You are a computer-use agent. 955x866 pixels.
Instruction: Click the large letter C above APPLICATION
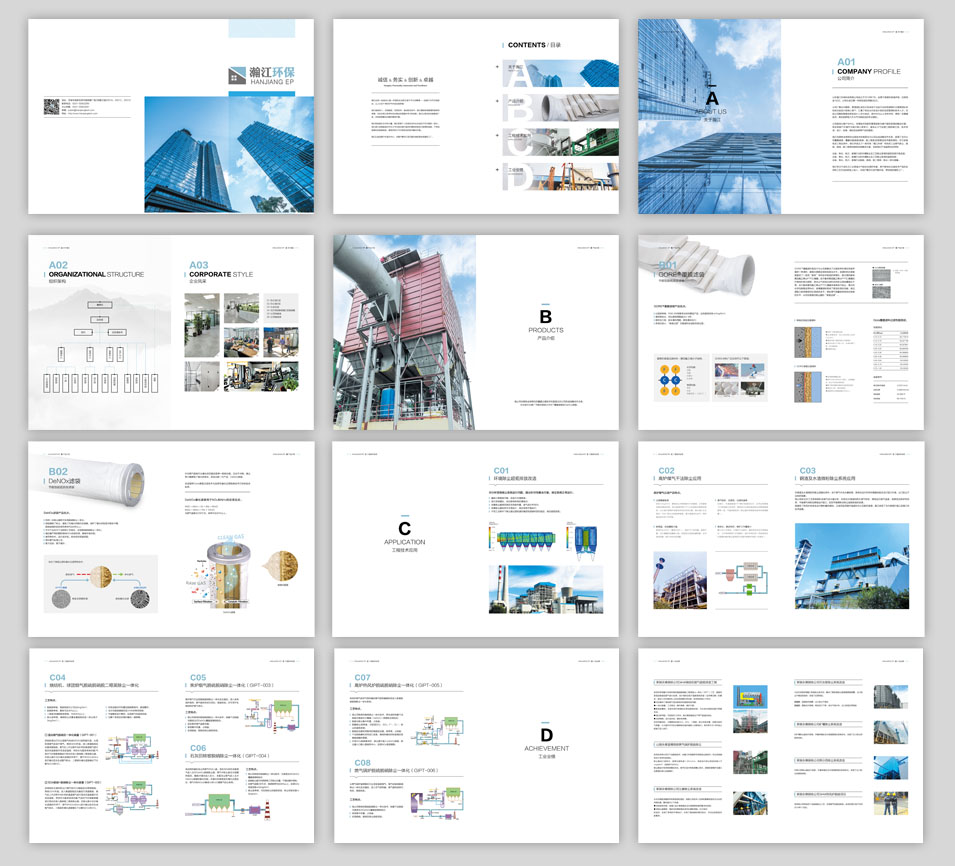click(404, 528)
